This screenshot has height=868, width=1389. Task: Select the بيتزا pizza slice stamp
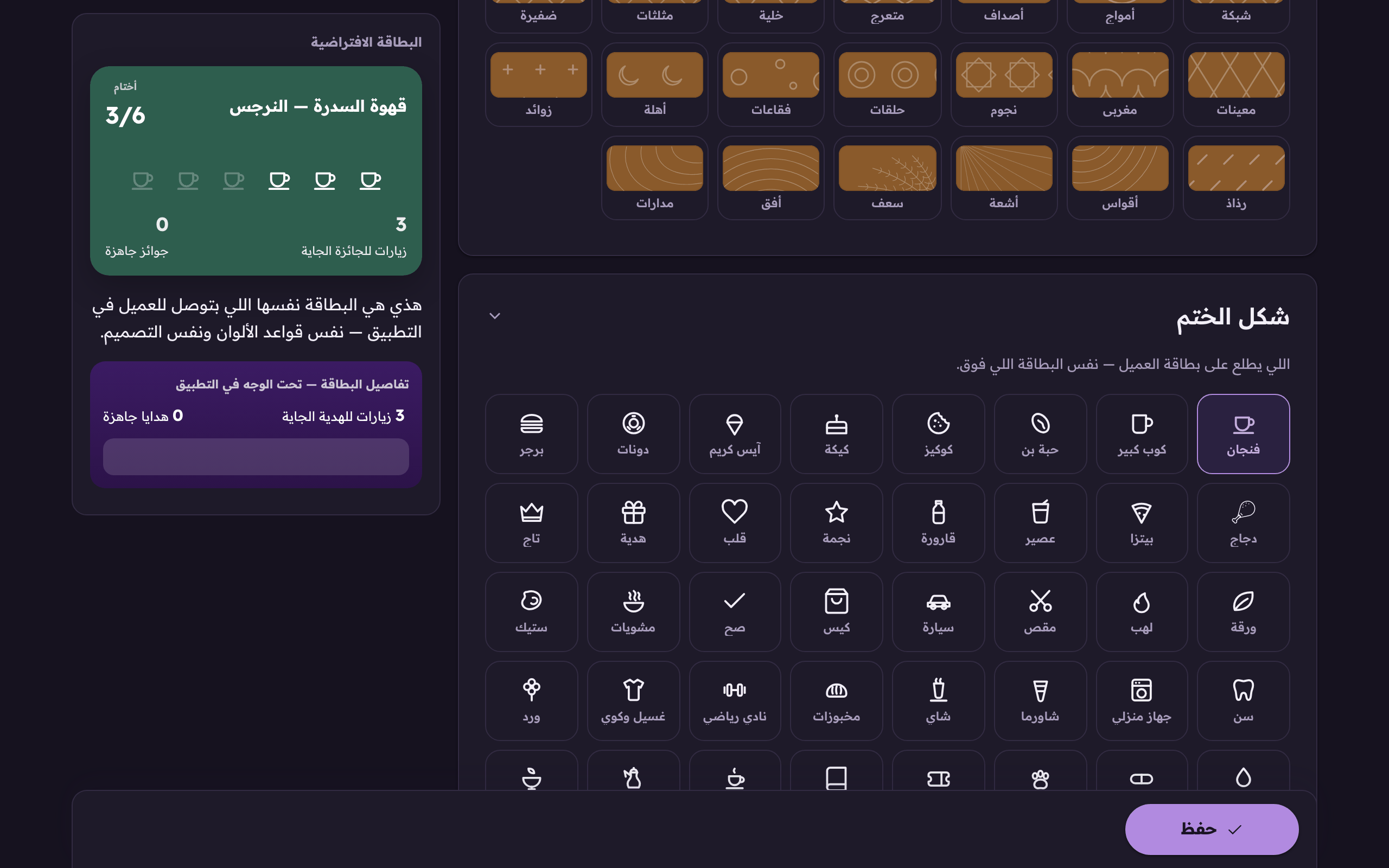pos(1142,523)
